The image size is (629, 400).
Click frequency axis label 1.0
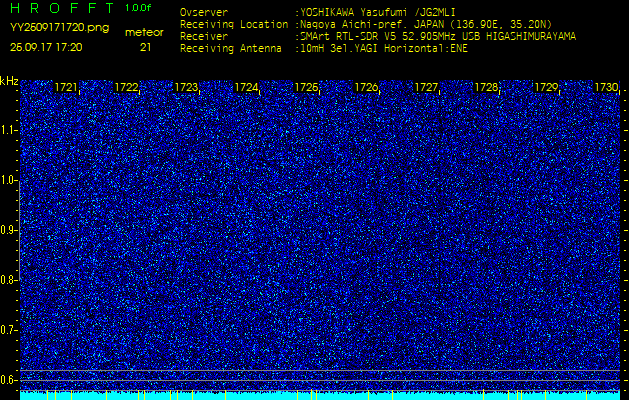tap(8, 181)
